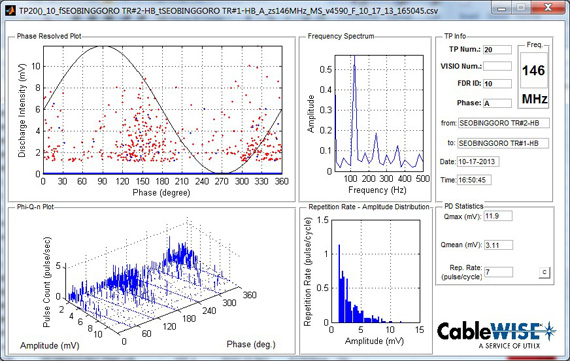This screenshot has height=361, width=570.
Task: Click the 'Phase Resolved Plot' panel title
Action: coord(49,36)
